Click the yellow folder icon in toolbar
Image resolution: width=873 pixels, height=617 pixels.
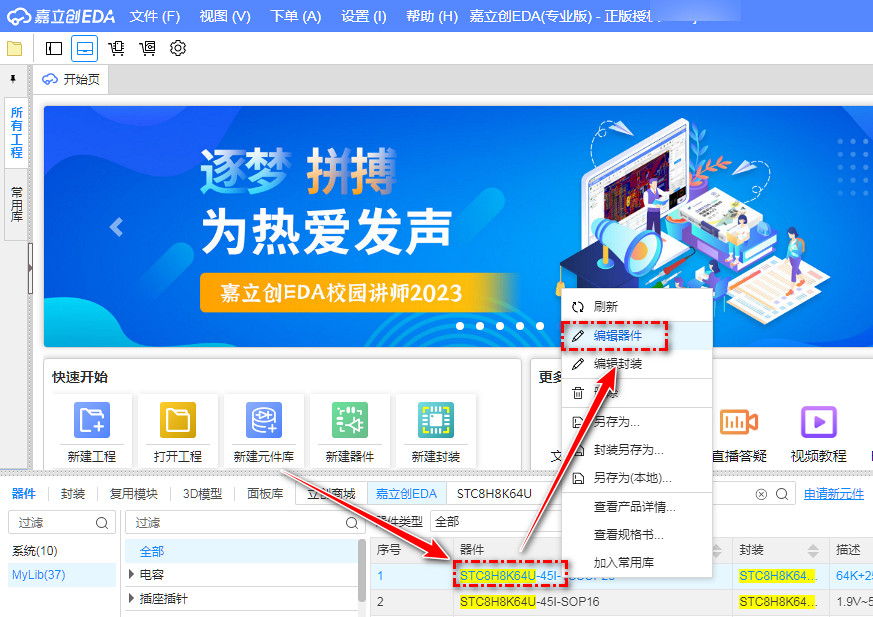click(x=14, y=48)
